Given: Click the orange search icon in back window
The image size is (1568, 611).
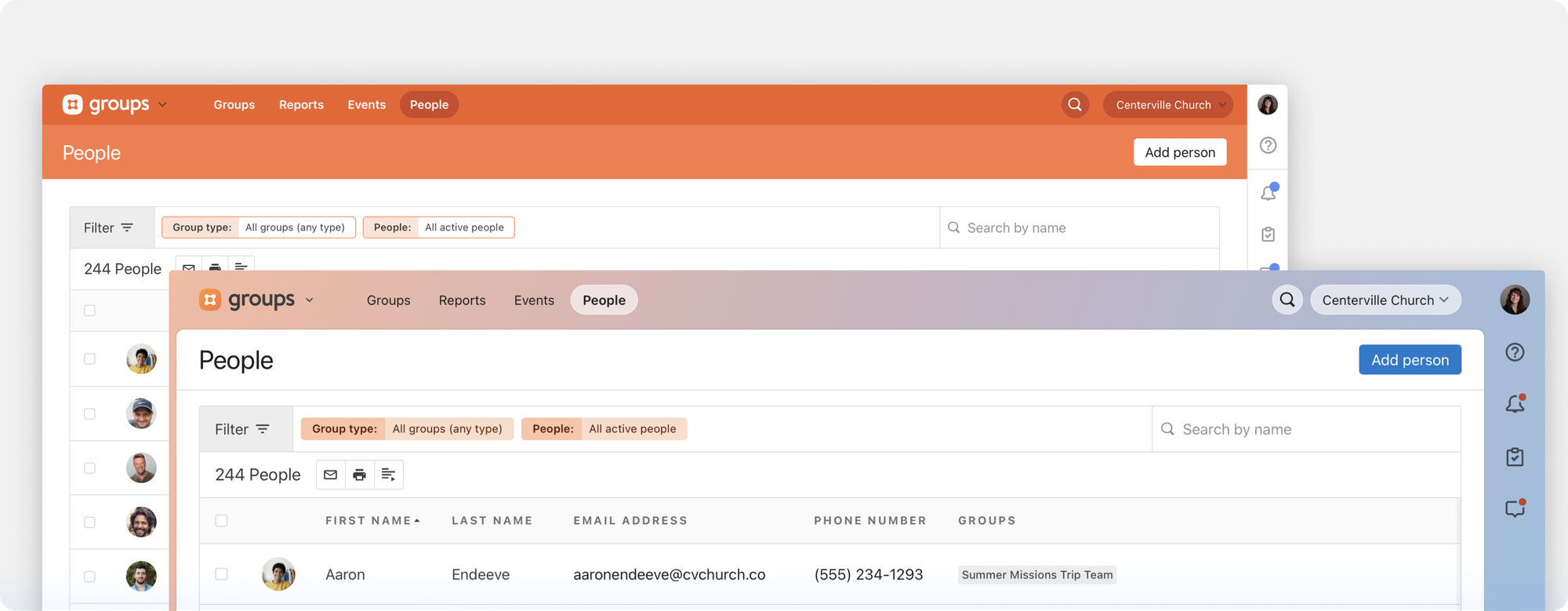Looking at the screenshot, I should pyautogui.click(x=1075, y=104).
